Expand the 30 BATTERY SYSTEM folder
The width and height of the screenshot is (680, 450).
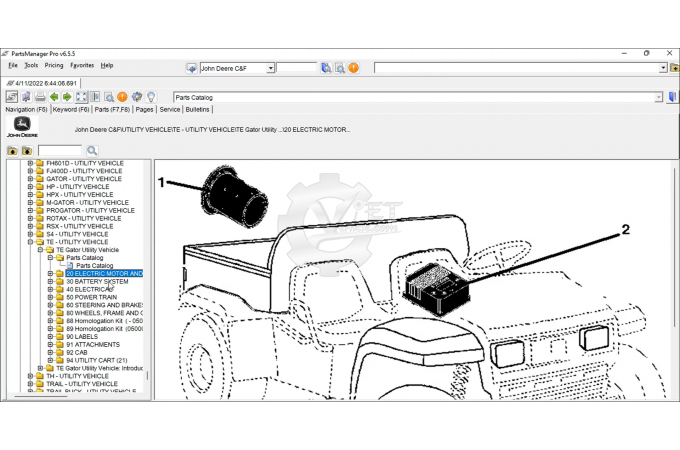[50, 281]
